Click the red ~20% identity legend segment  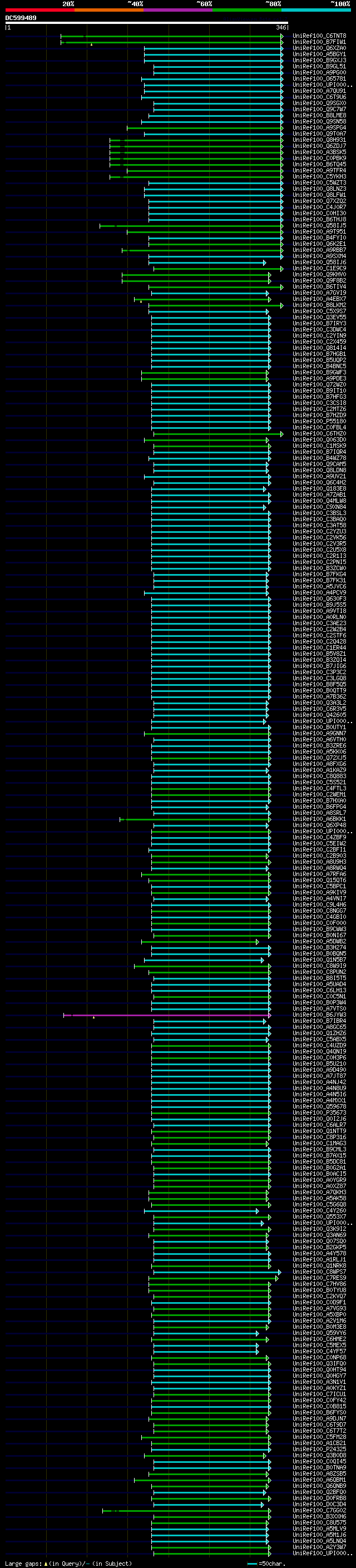tap(39, 10)
